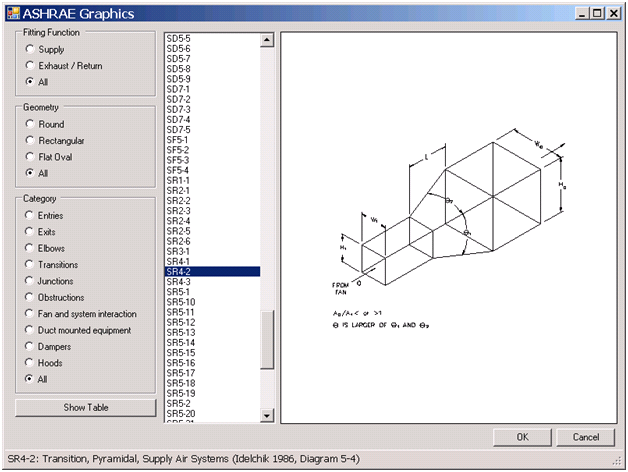Choose All under Geometry
Image resolution: width=628 pixels, height=472 pixels.
tap(30, 173)
